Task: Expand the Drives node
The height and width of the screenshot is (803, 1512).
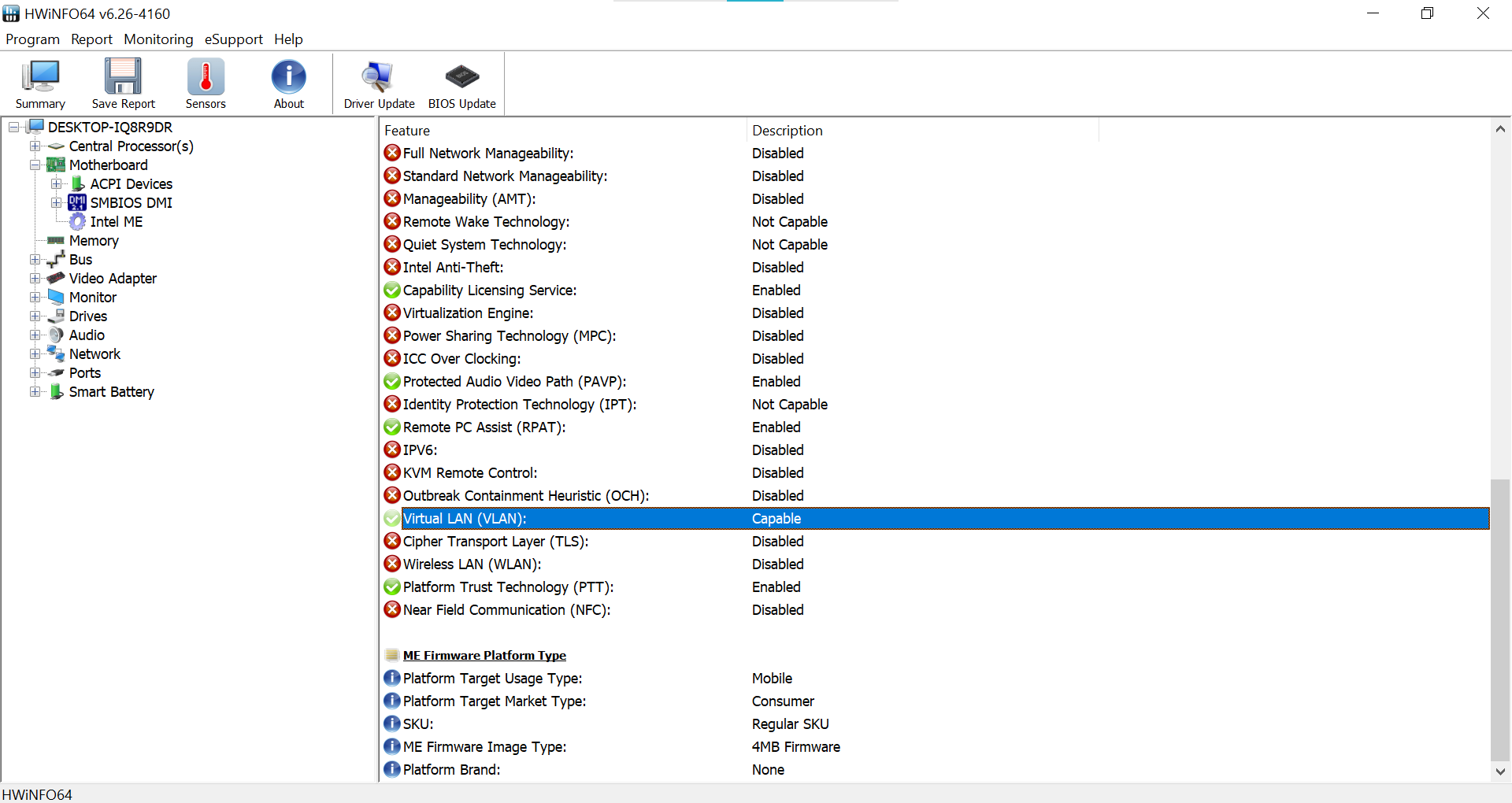Action: (35, 316)
